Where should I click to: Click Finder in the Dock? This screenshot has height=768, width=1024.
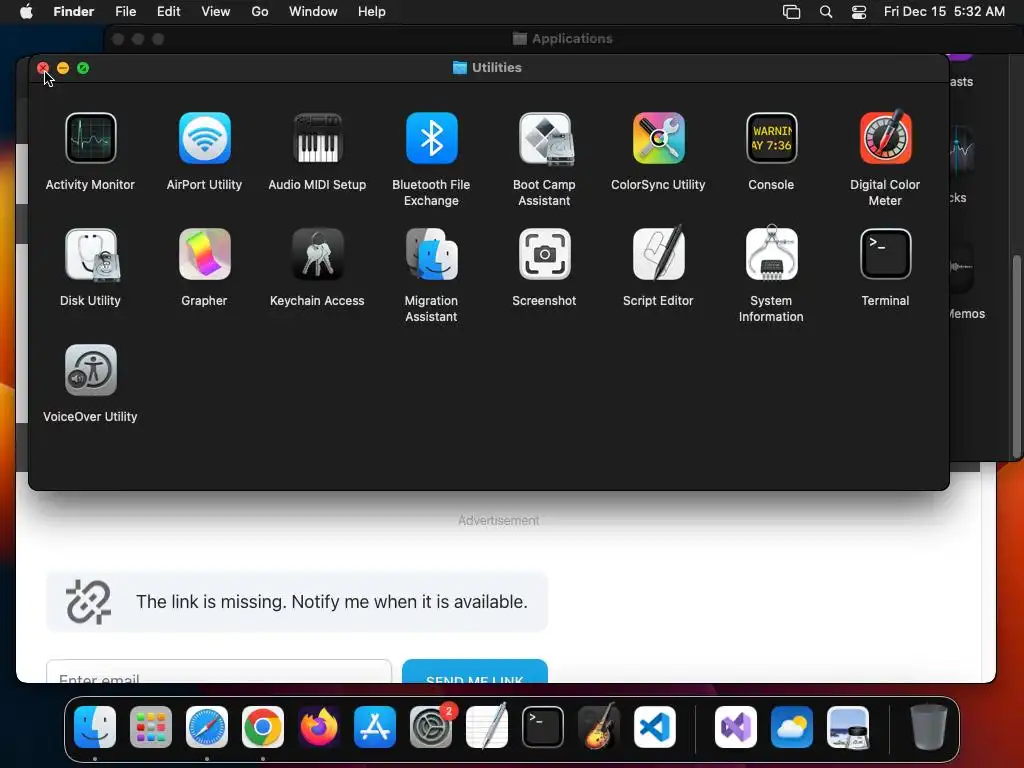point(95,727)
